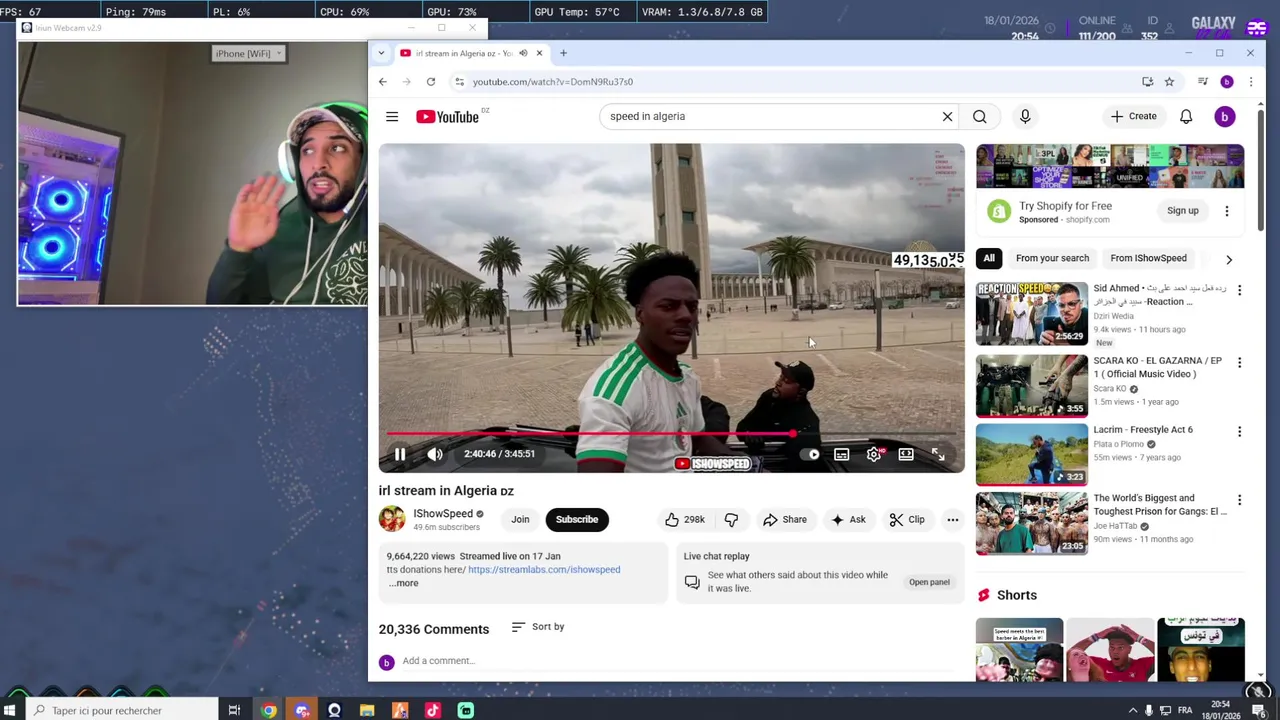Go back using the browser back arrow

pos(383,82)
